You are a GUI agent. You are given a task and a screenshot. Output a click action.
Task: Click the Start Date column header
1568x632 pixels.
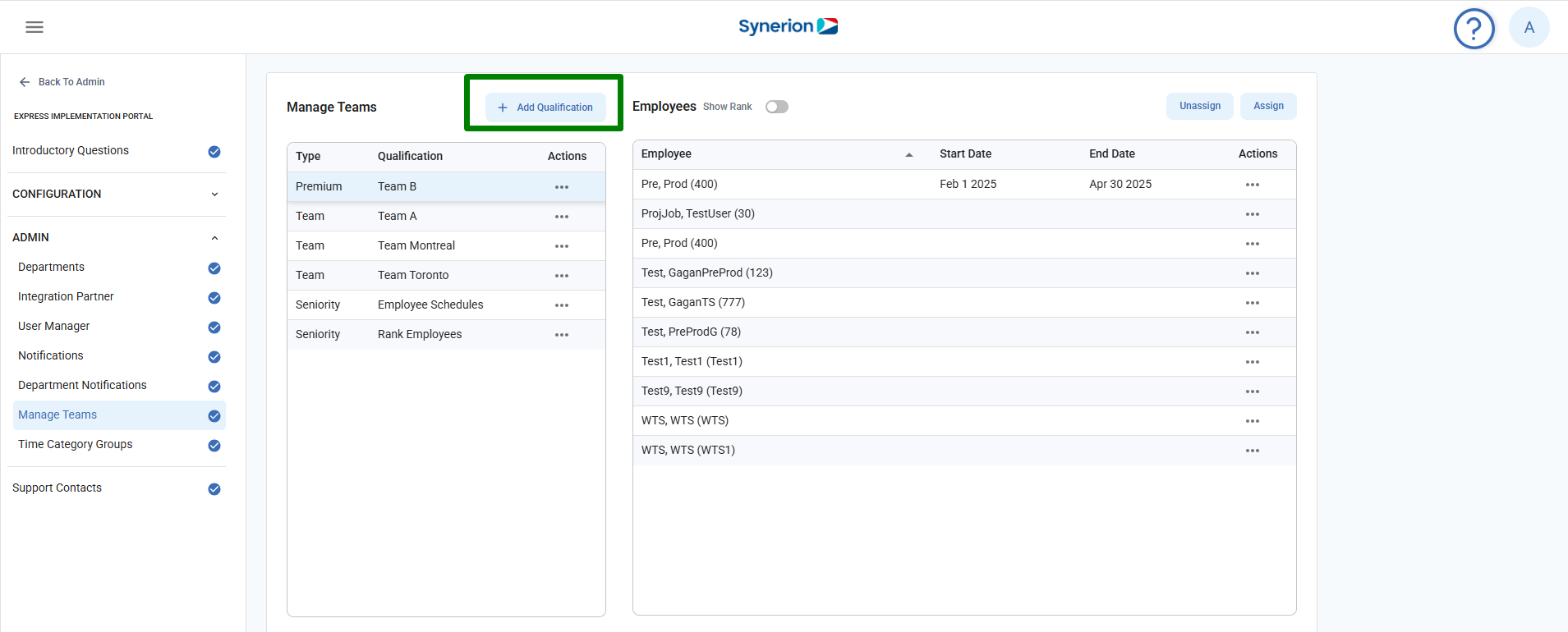965,153
